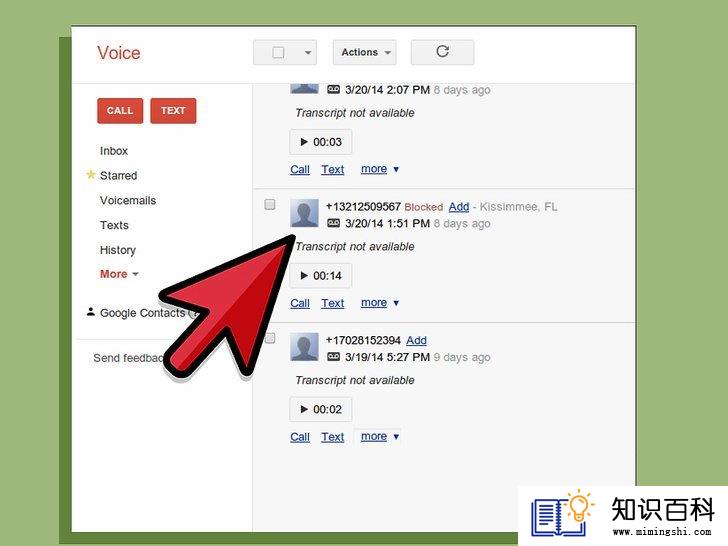This screenshot has height=546, width=728.
Task: Call back the 3/20/14 1:51 PM caller
Action: [300, 303]
